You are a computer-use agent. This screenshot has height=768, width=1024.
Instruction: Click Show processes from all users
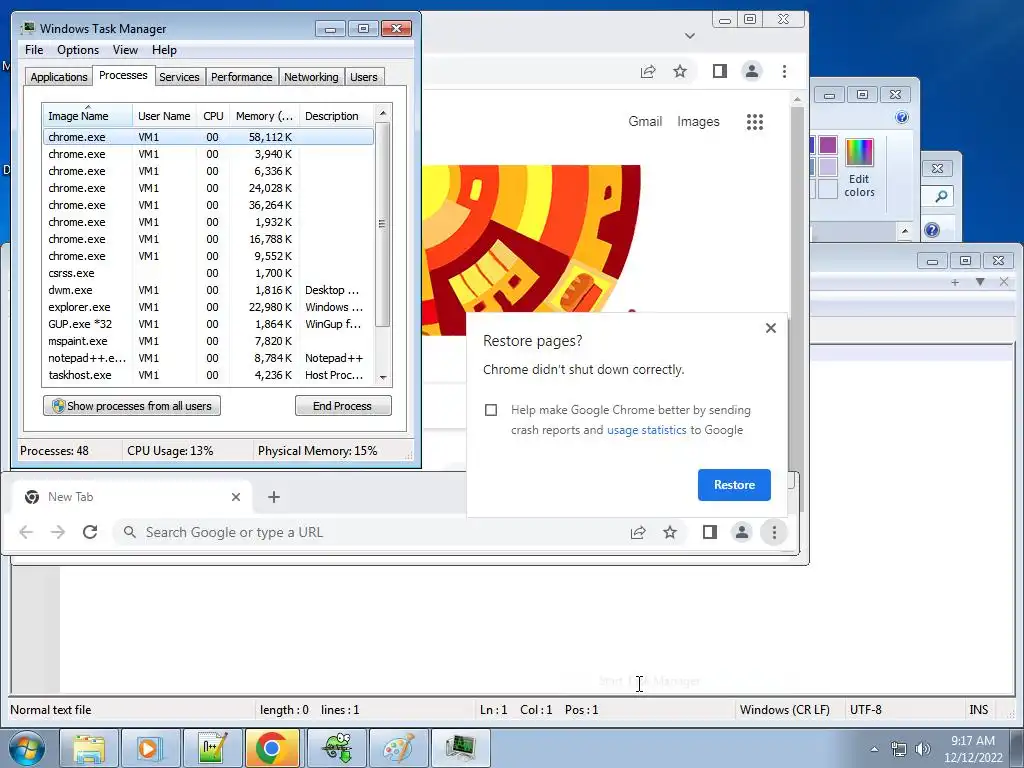pyautogui.click(x=132, y=406)
